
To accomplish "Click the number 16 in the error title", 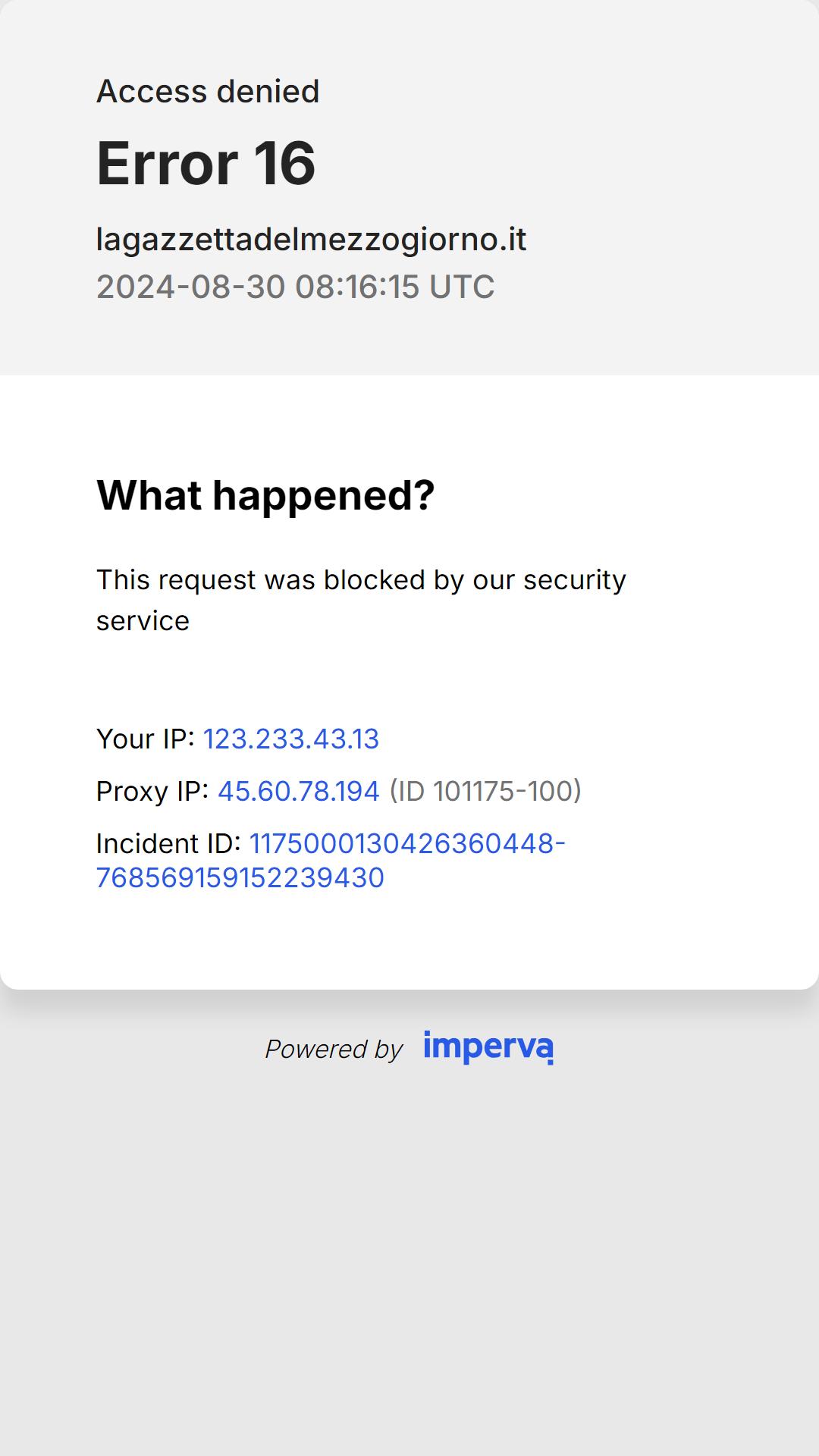I will [284, 163].
